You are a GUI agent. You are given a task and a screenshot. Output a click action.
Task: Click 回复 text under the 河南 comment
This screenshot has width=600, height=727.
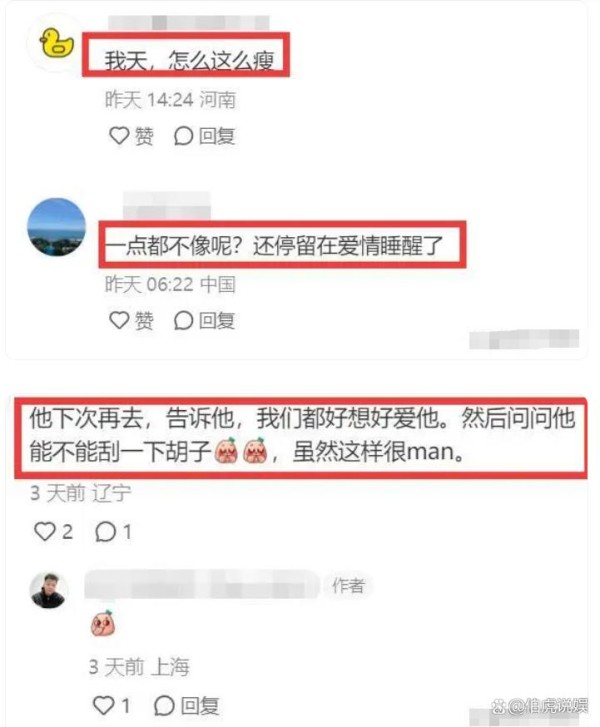click(x=217, y=136)
